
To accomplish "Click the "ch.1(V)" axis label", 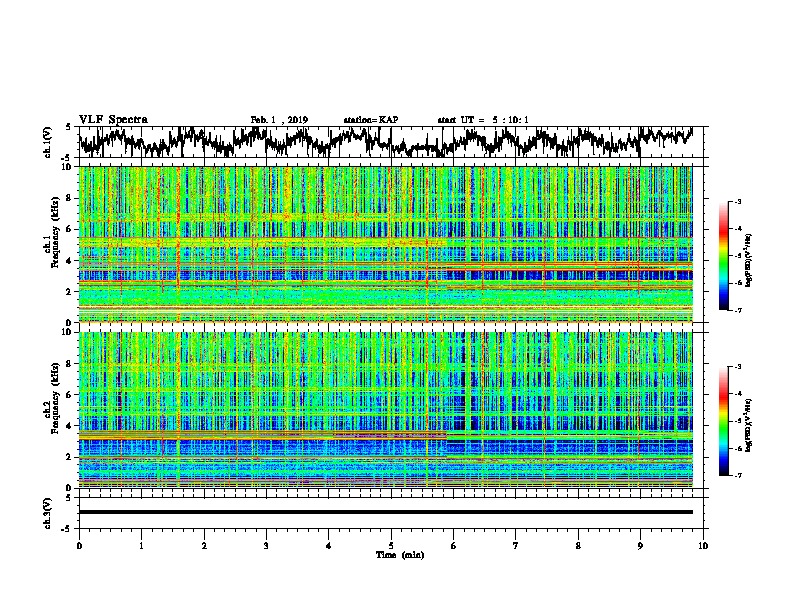I will (x=48, y=142).
